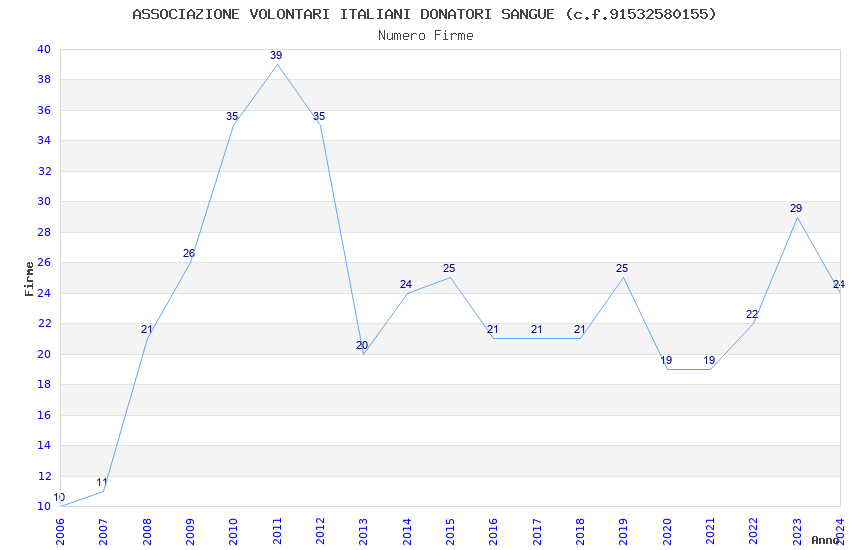Image resolution: width=850 pixels, height=550 pixels.
Task: Click the y-axis value 30
Action: click(44, 201)
